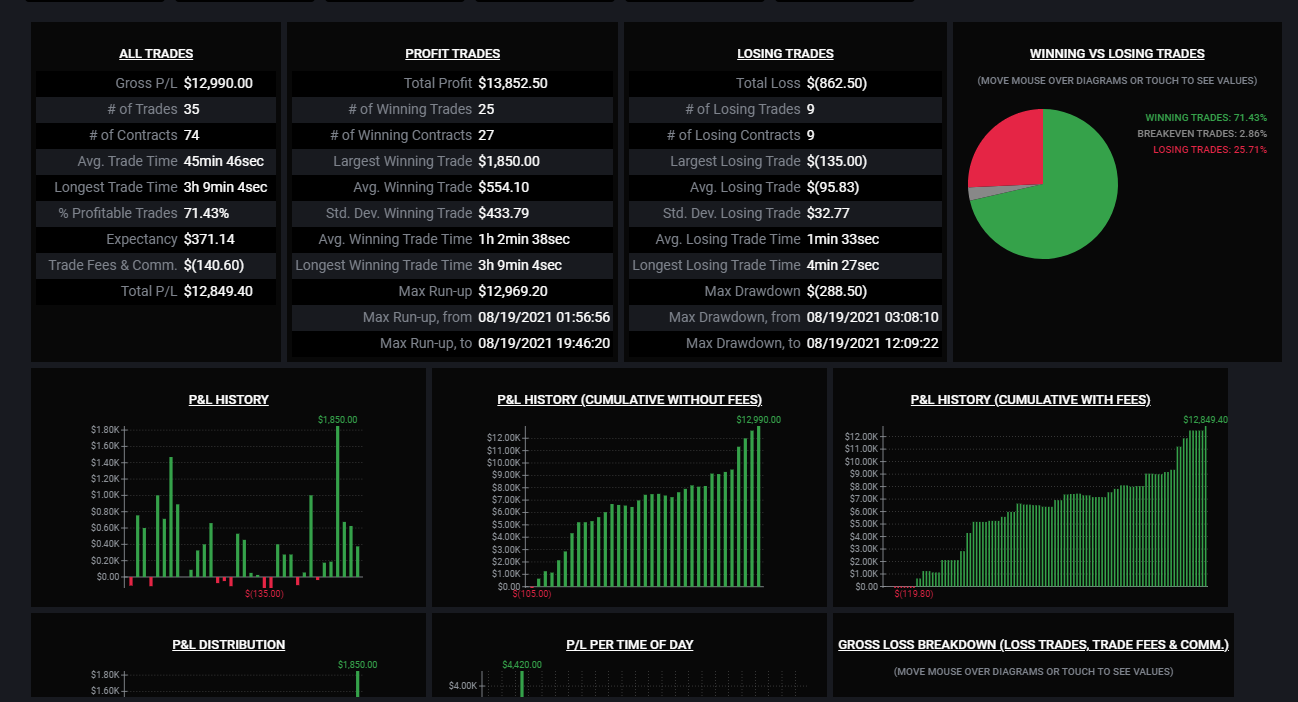Image resolution: width=1298 pixels, height=702 pixels.
Task: Click the # of Losing Contracts value 9
Action: pos(810,135)
